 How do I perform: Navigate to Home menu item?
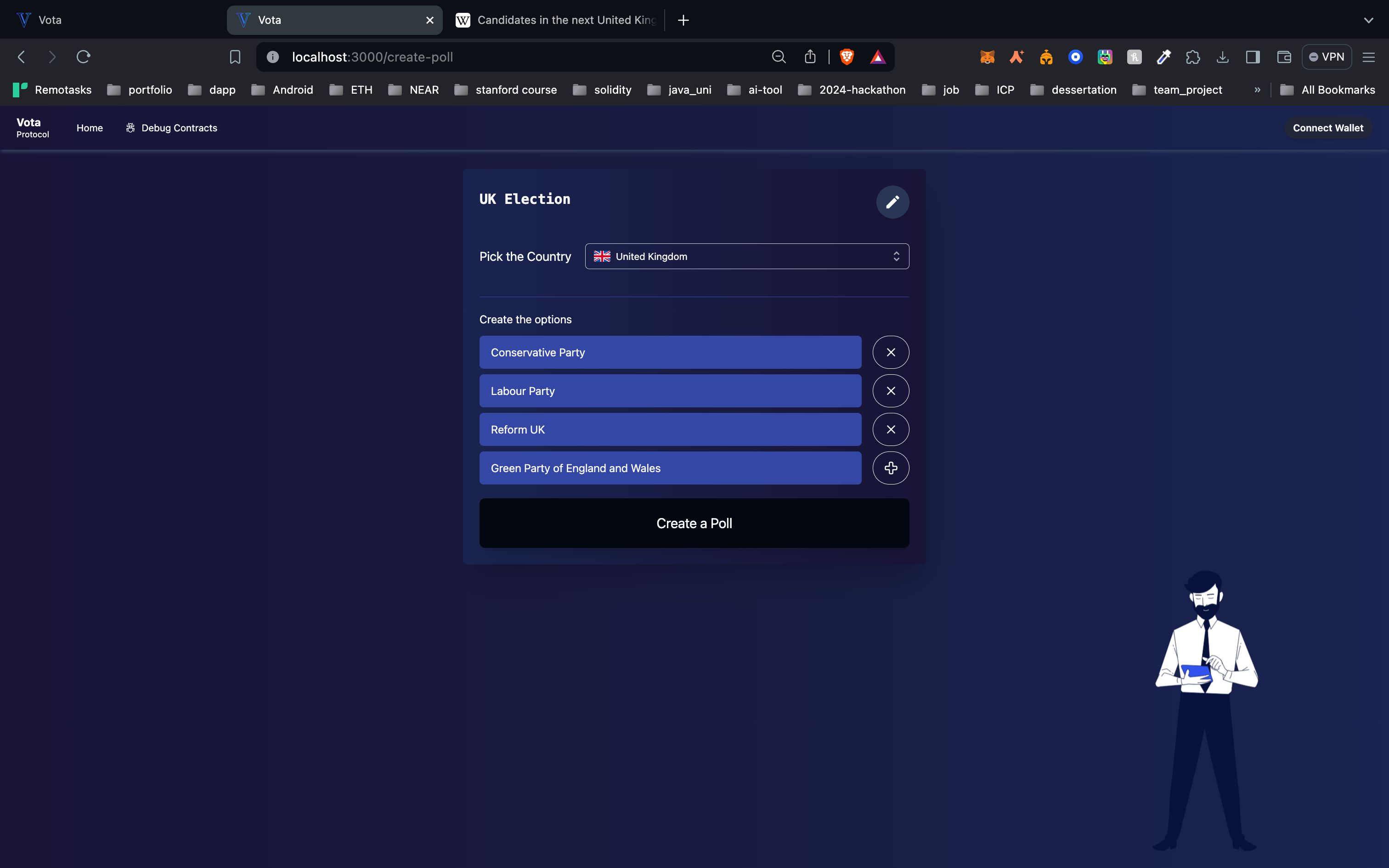tap(89, 127)
